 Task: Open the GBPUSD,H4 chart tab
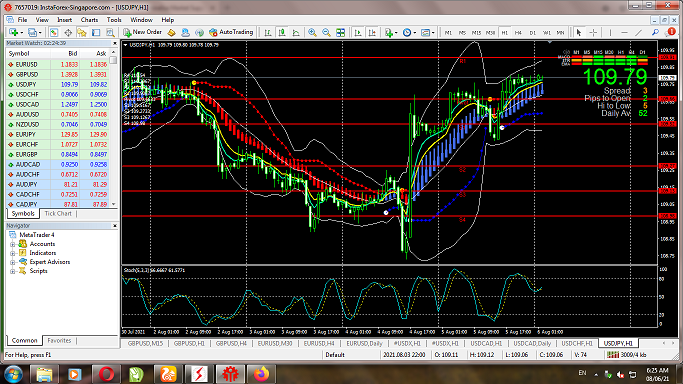(x=231, y=344)
